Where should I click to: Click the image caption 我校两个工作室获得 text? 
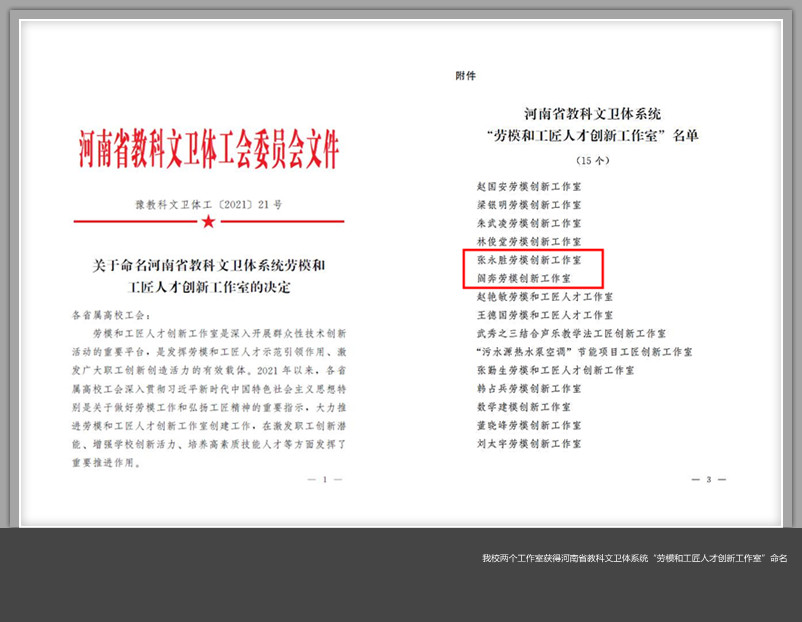(634, 558)
